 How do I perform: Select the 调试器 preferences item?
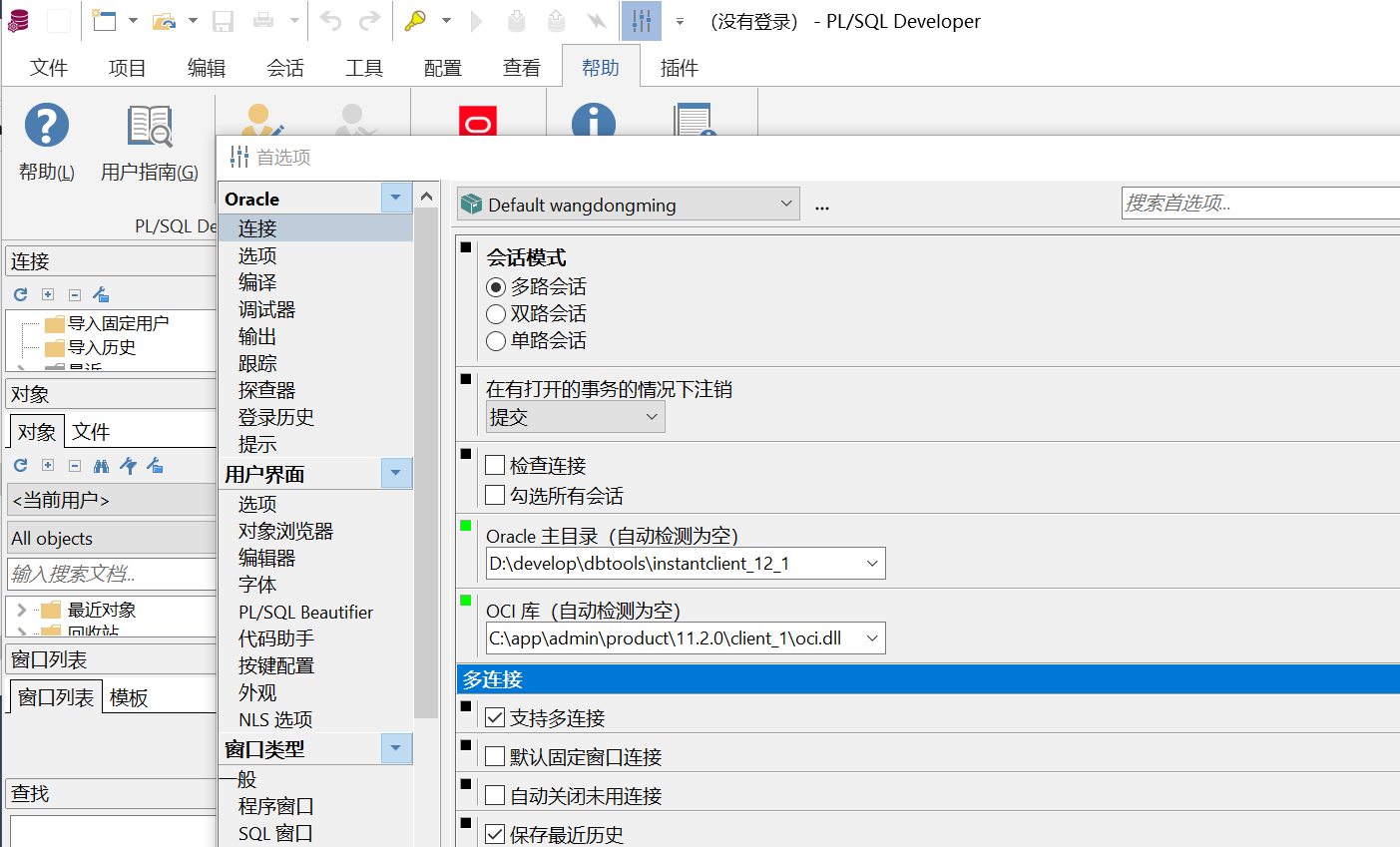click(266, 309)
